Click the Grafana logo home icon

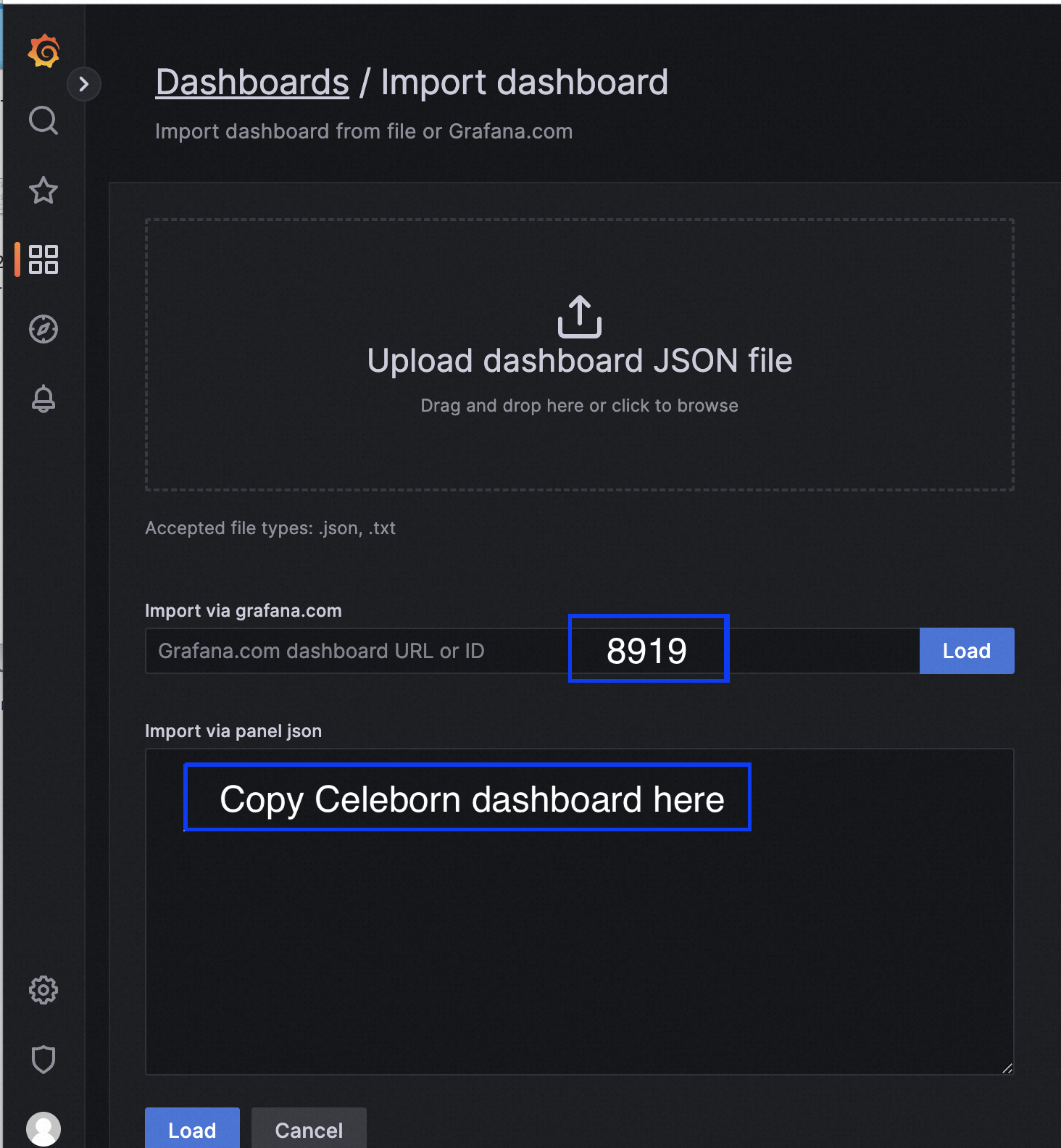(43, 51)
